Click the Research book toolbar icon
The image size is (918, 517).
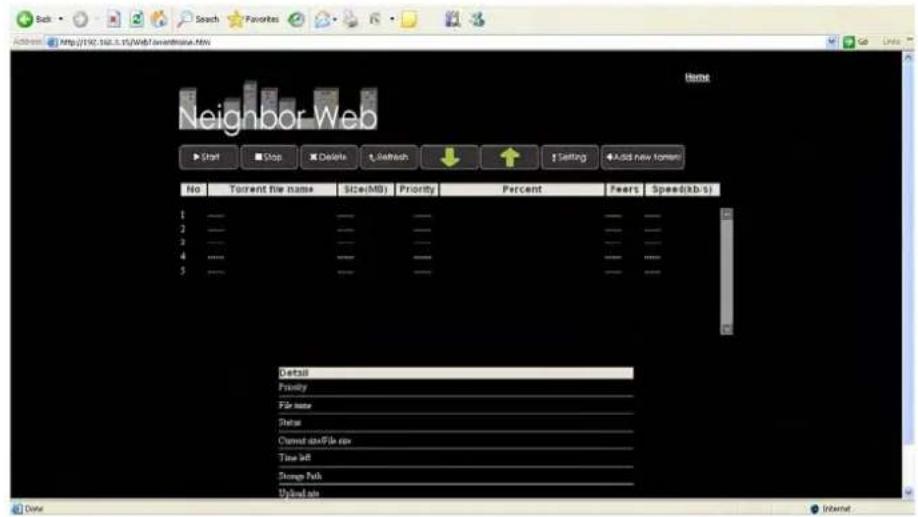pos(452,20)
